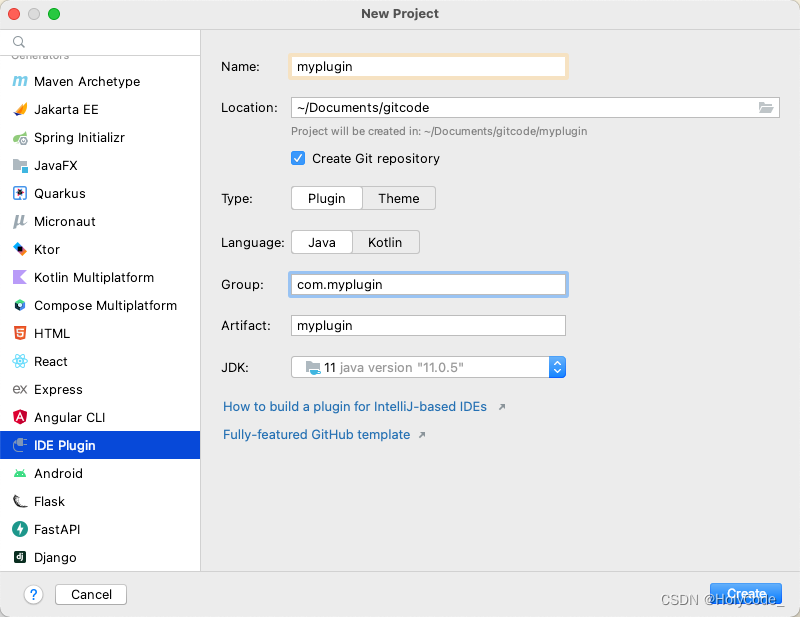This screenshot has width=800, height=617.
Task: Uncheck Create Git repository checkbox
Action: pyautogui.click(x=298, y=158)
